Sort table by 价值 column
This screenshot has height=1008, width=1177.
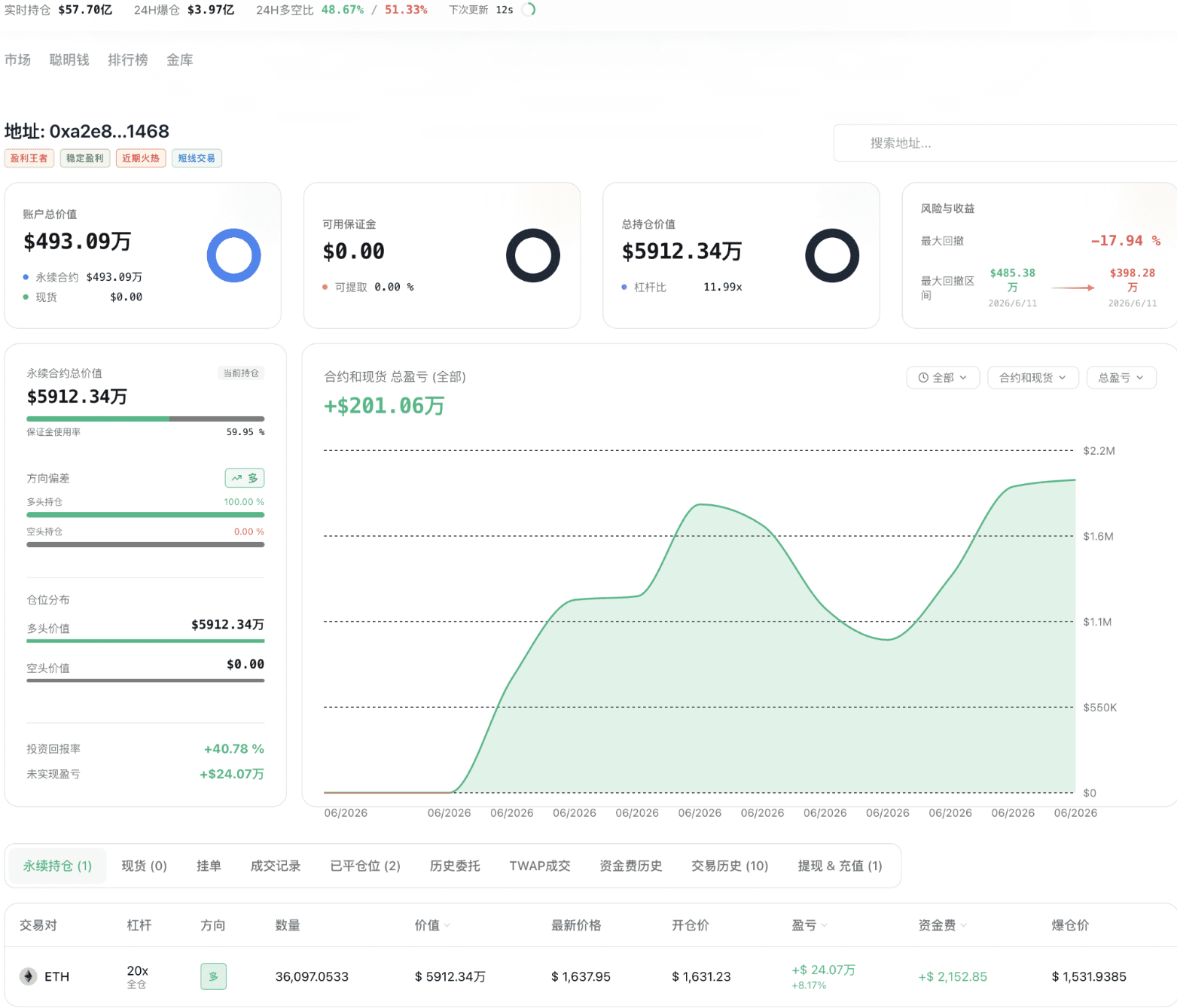(432, 925)
